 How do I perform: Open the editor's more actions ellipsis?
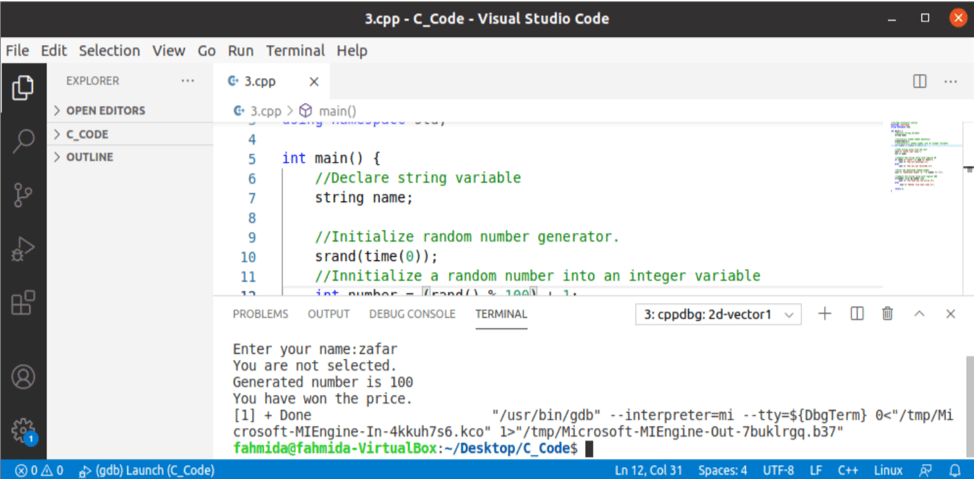[950, 81]
